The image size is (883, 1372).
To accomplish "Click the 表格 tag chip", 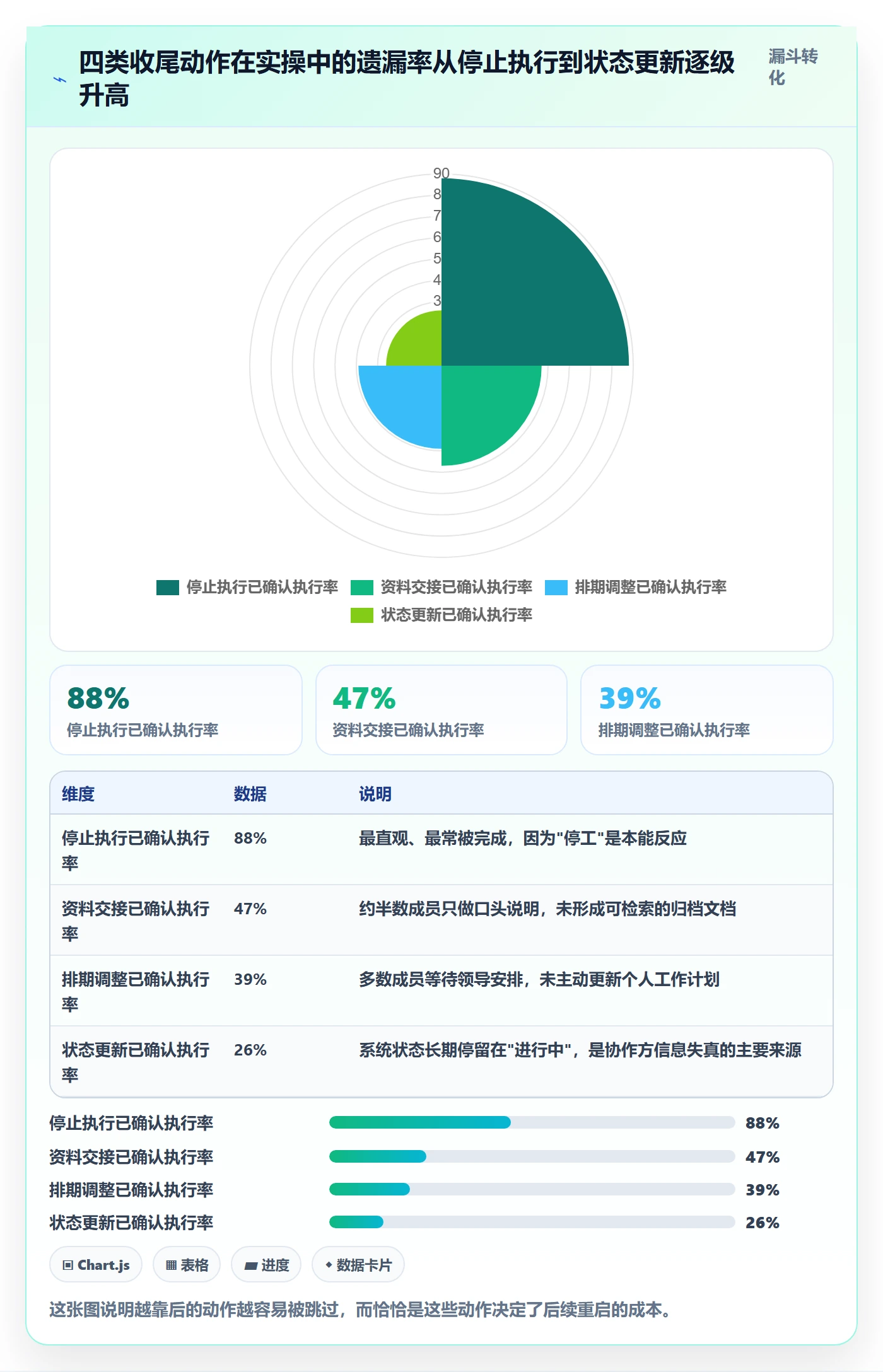I will tap(187, 1265).
